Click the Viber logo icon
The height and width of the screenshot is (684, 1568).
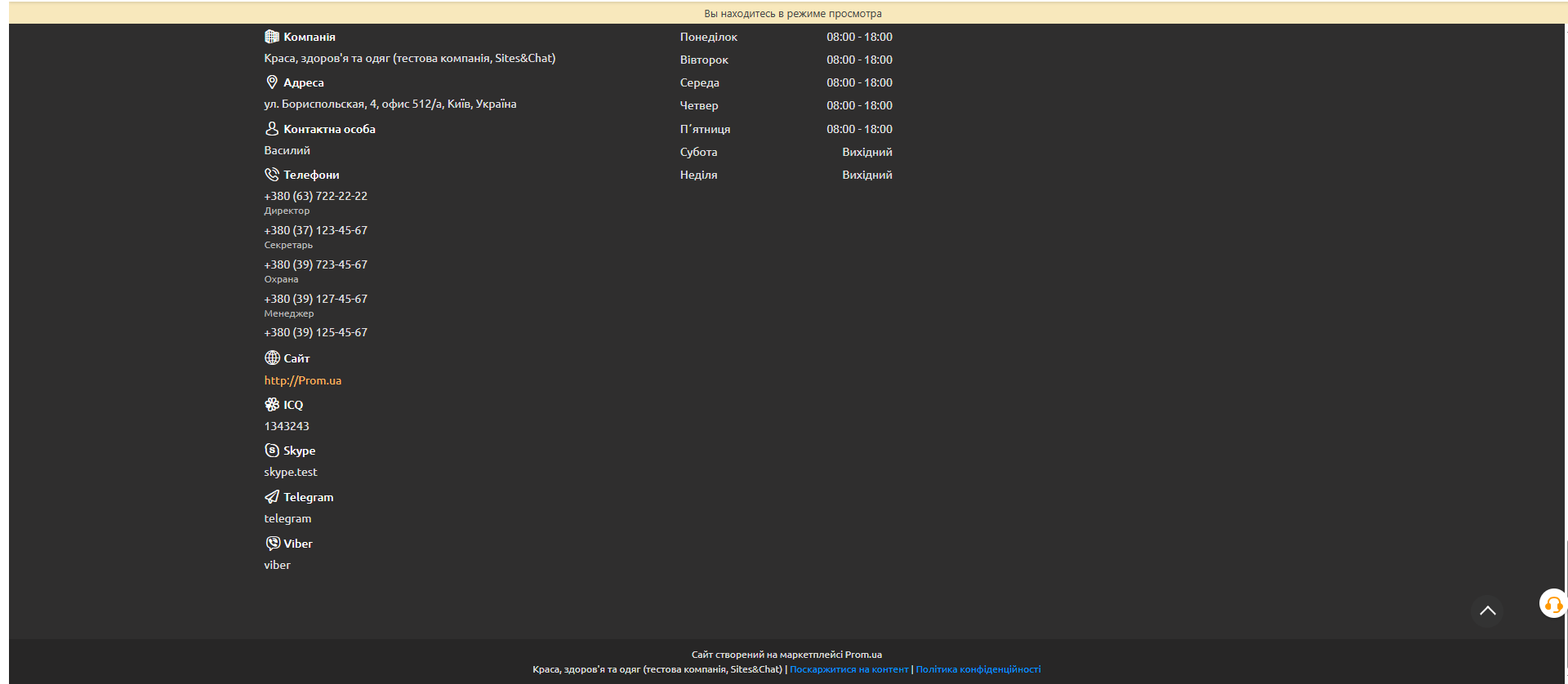coord(272,544)
